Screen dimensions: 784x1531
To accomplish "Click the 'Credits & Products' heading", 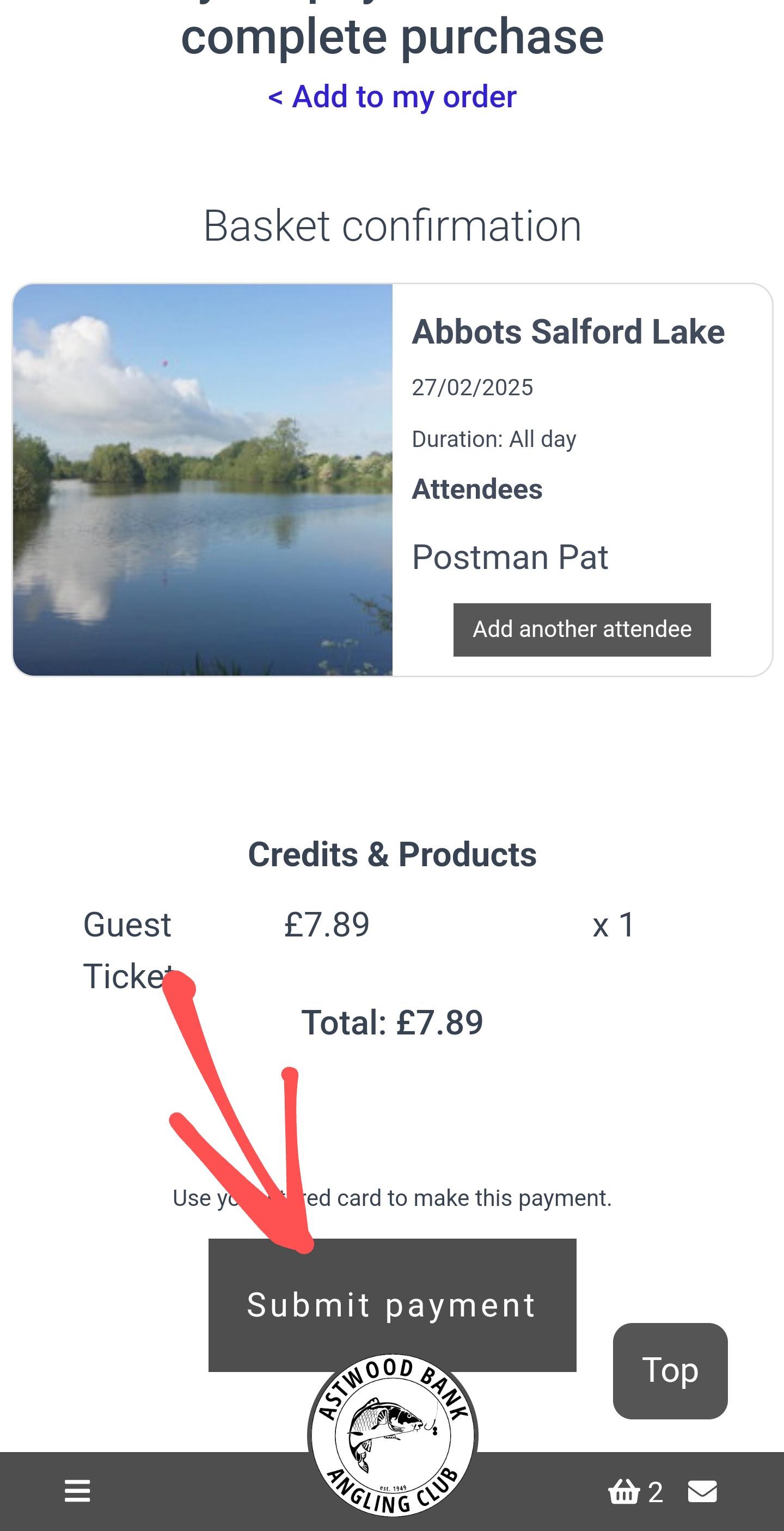I will (393, 855).
